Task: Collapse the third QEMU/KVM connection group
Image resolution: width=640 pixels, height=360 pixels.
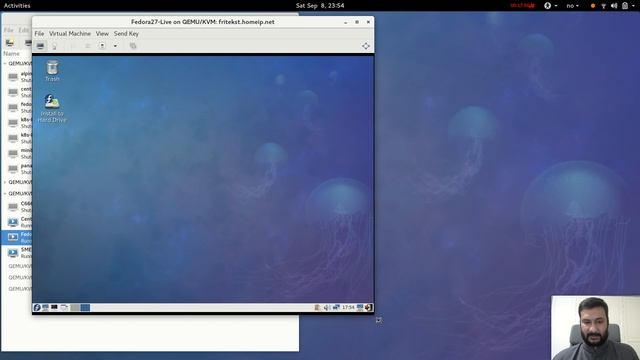Action: (5, 193)
